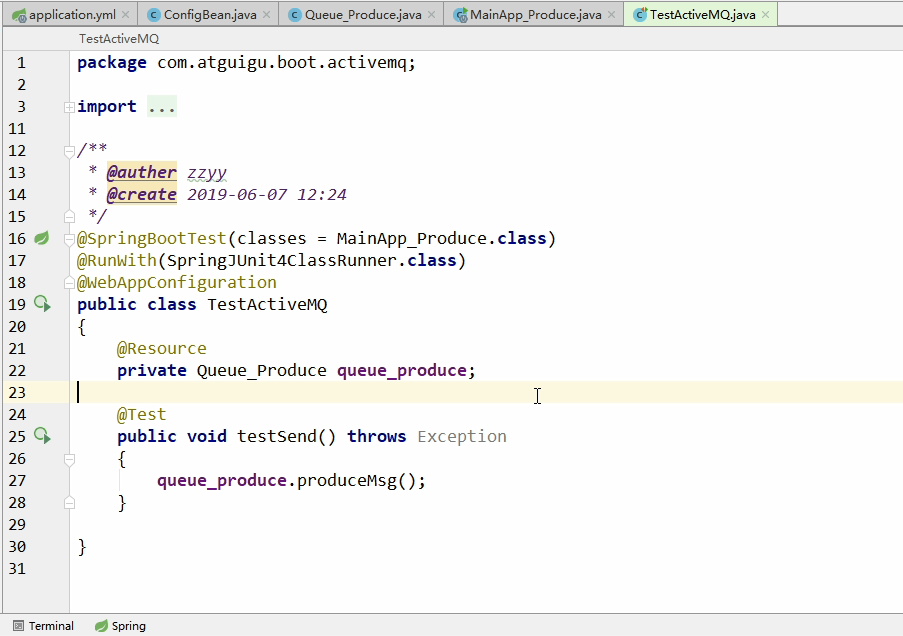Collapse the annotations fold at line 16
The image size is (903, 636).
(69, 238)
